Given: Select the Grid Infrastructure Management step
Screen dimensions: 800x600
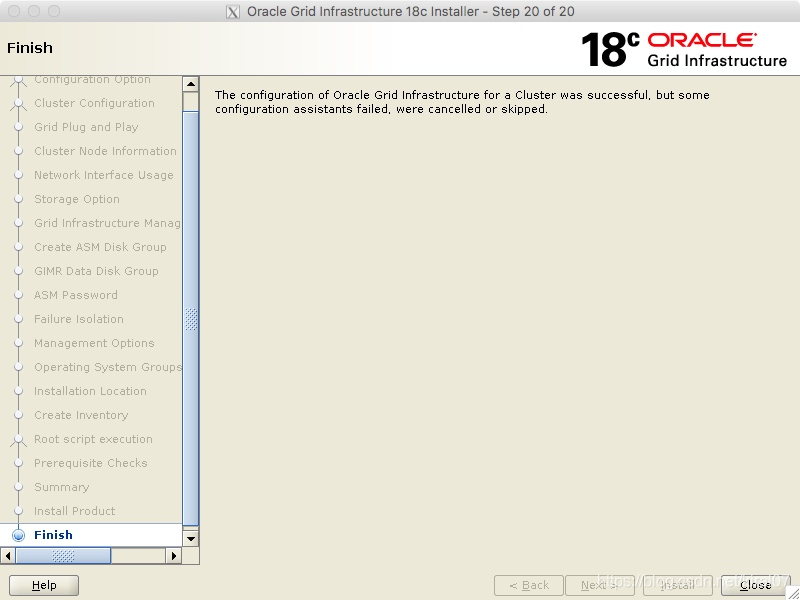Looking at the screenshot, I should click(x=108, y=223).
